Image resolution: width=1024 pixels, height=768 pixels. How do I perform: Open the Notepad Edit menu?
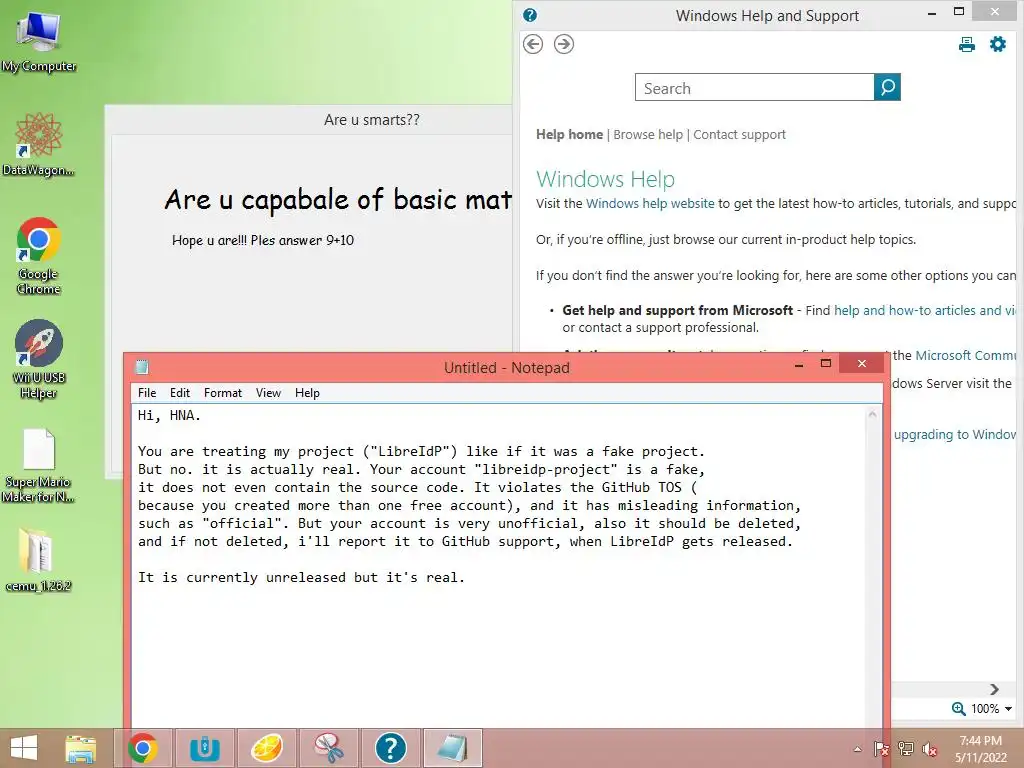180,392
